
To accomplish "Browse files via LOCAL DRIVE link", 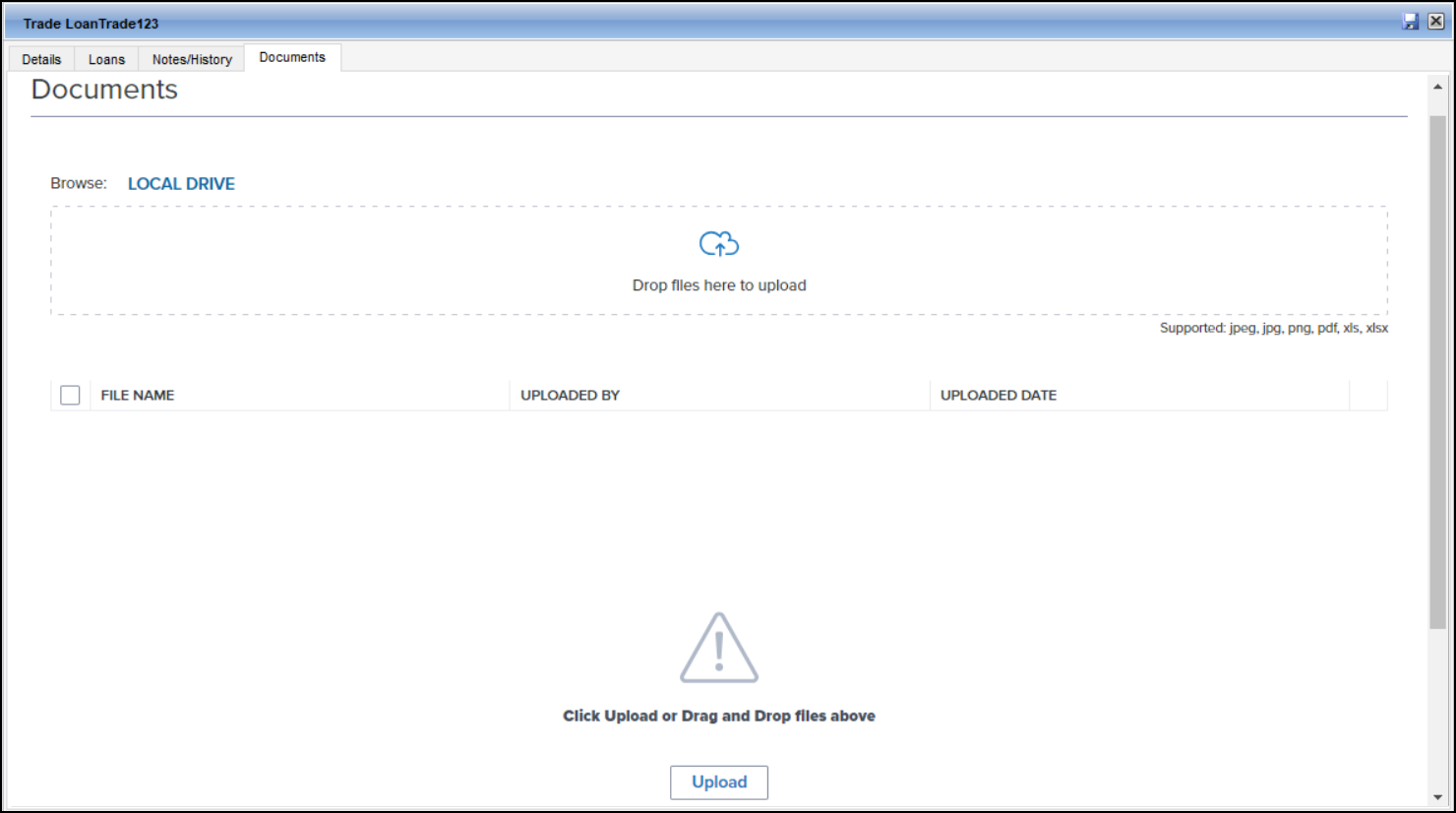I will tap(181, 184).
